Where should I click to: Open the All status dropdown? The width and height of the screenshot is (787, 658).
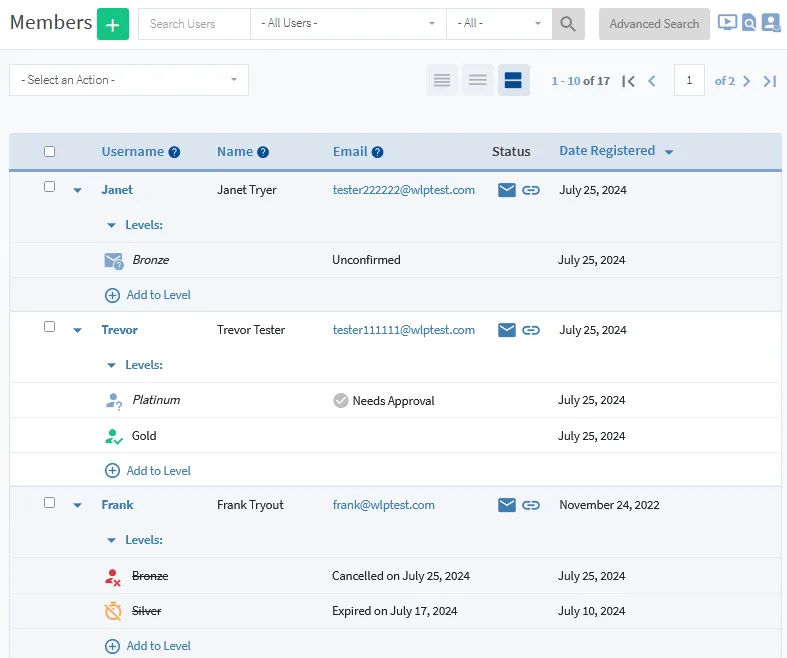(x=499, y=24)
